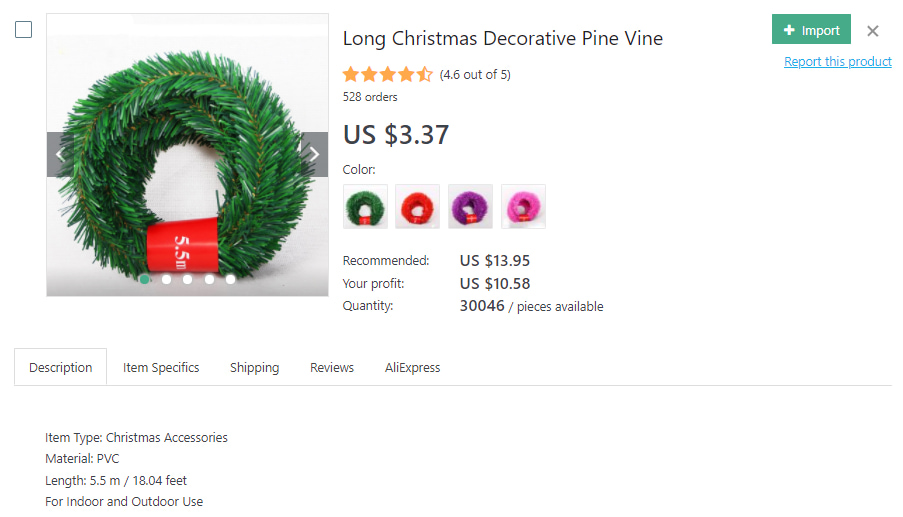Switch to the fifth carousel image dot
Image resolution: width=903 pixels, height=517 pixels.
coord(230,280)
